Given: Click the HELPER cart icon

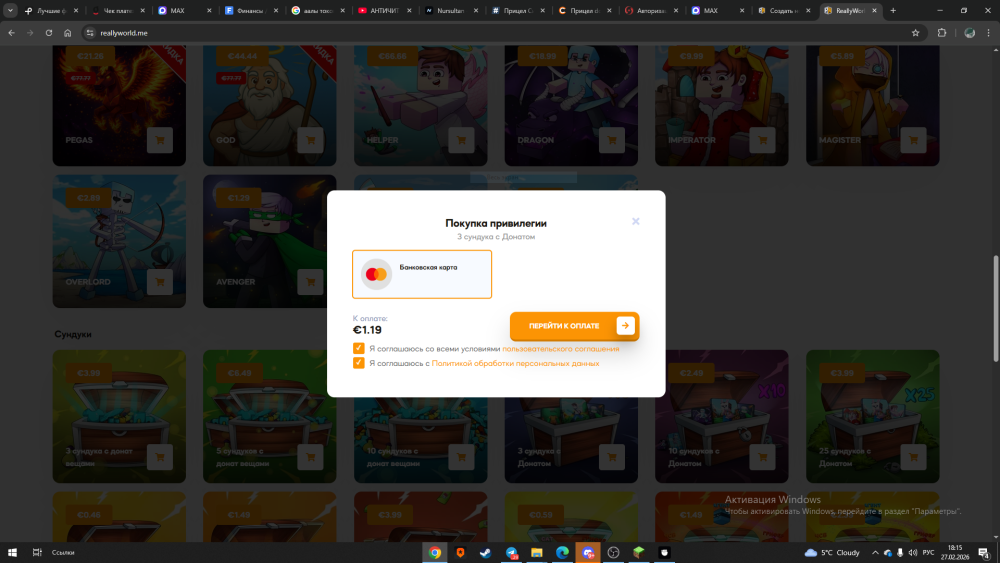Looking at the screenshot, I should [x=461, y=140].
